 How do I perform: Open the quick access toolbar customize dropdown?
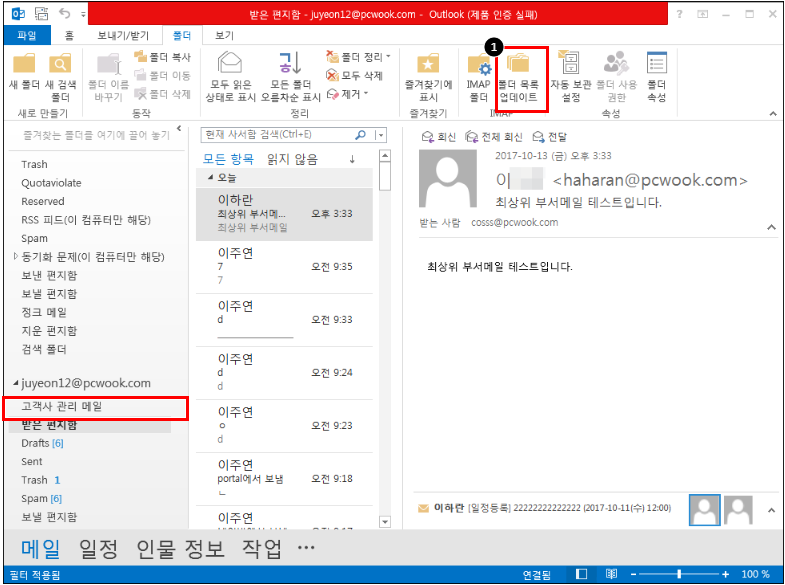83,15
